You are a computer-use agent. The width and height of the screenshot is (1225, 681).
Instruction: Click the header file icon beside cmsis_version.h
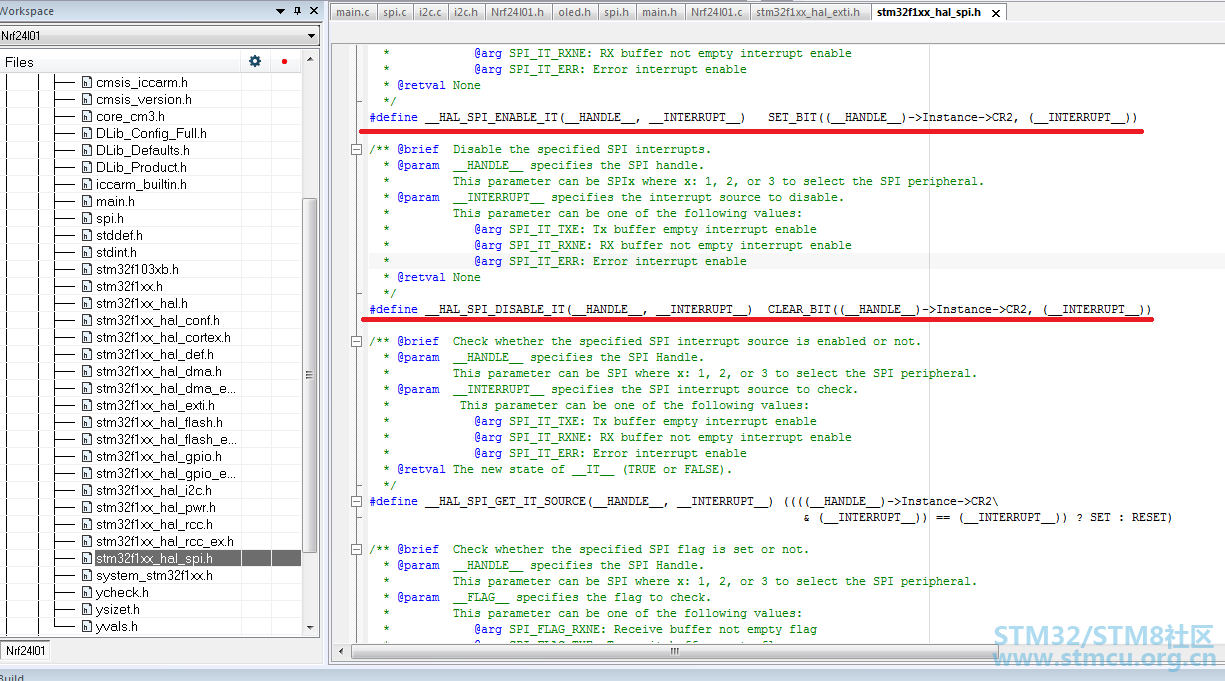(x=87, y=99)
